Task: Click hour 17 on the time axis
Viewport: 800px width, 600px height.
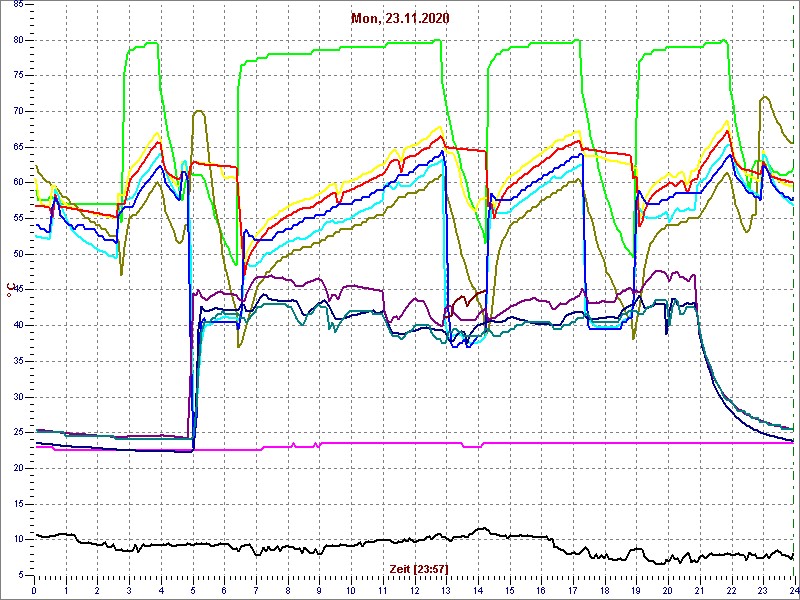Action: point(572,590)
